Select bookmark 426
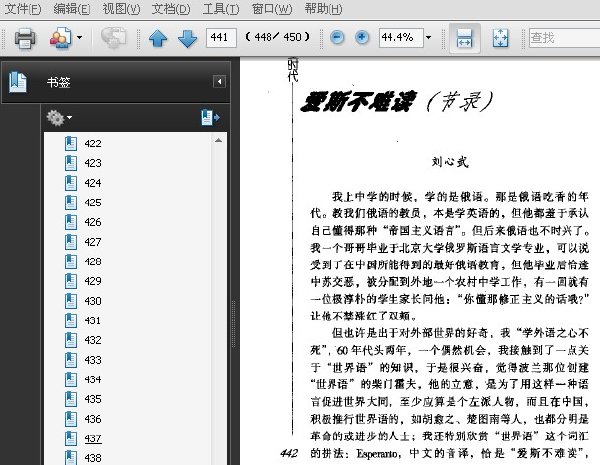Image resolution: width=600 pixels, height=465 pixels. (93, 222)
